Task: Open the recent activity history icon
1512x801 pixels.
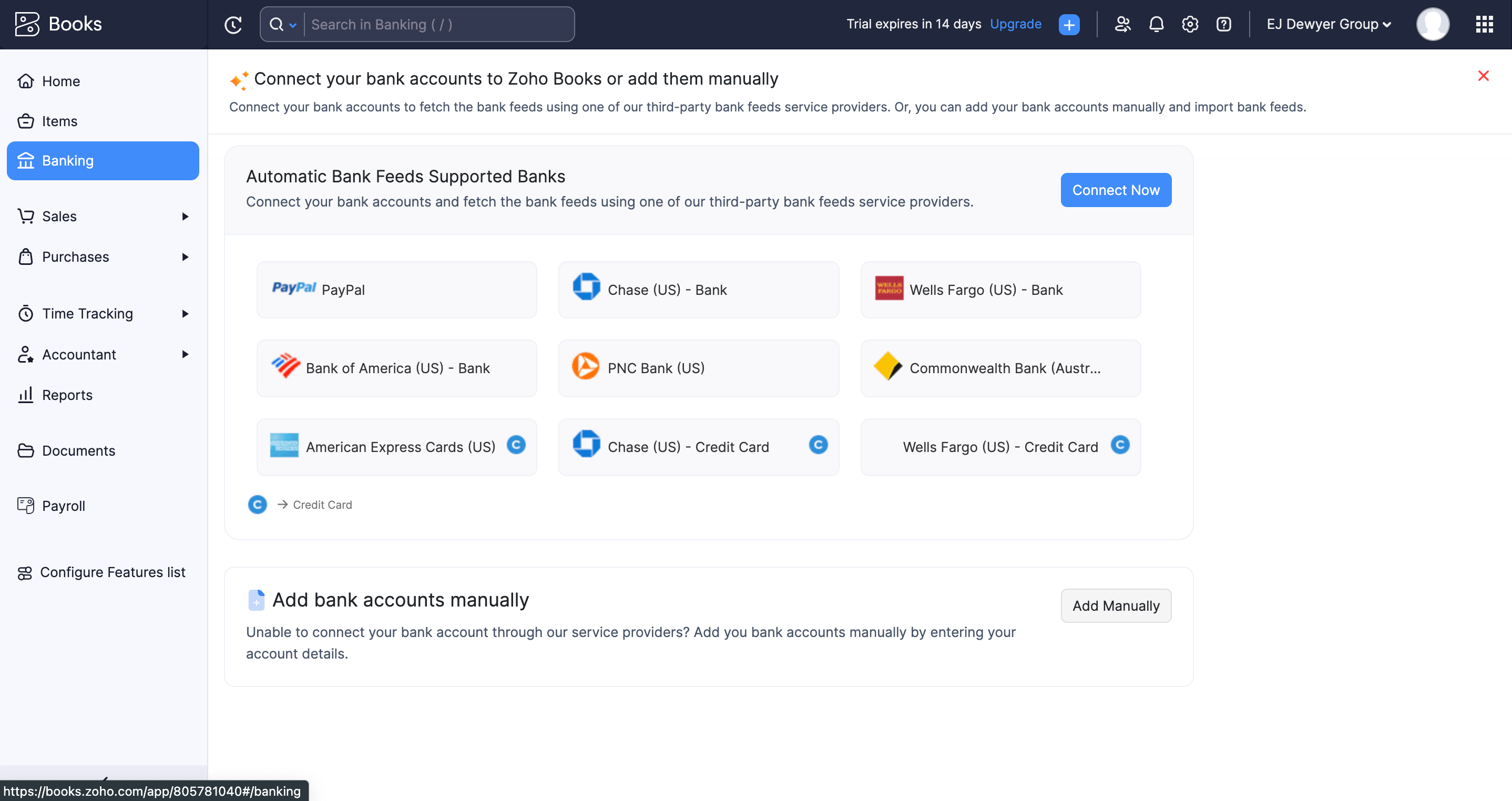Action: point(233,25)
